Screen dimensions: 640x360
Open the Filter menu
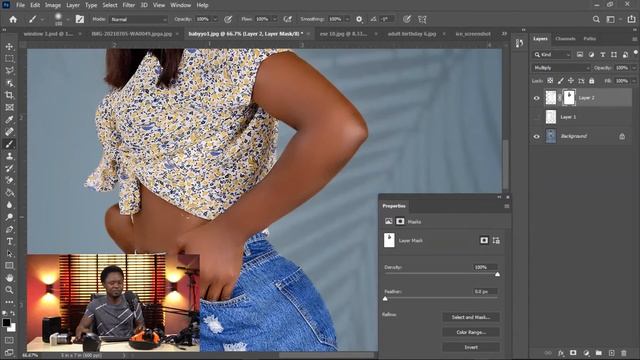pos(129,5)
